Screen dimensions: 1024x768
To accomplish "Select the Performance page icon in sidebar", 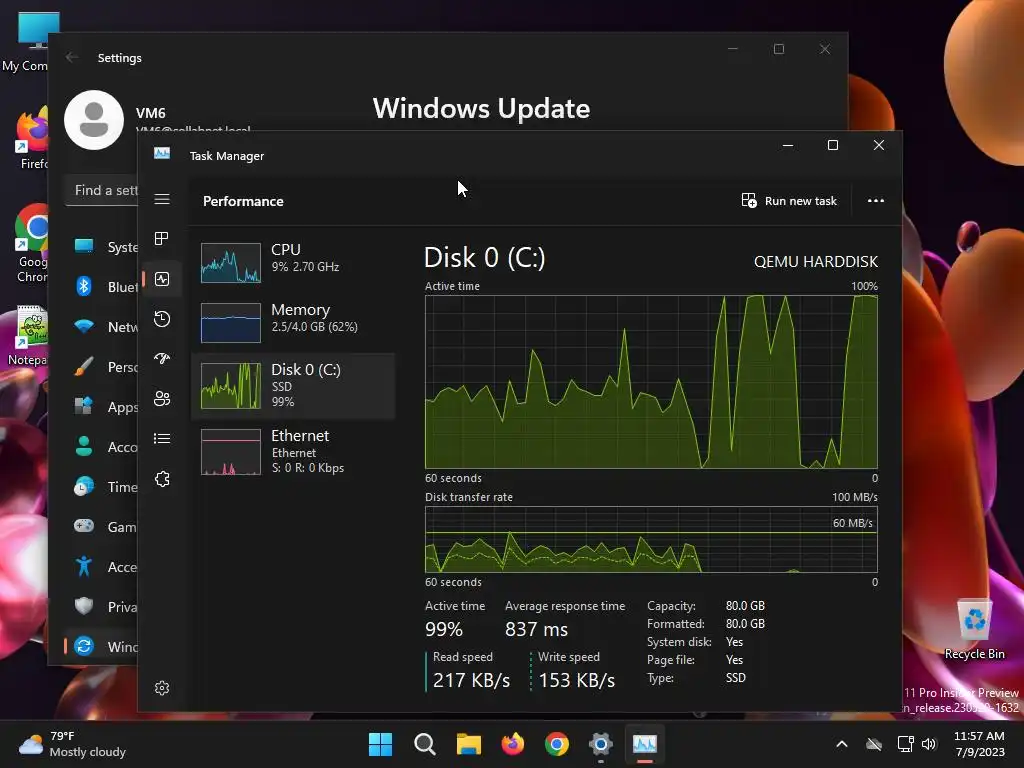I will click(162, 279).
